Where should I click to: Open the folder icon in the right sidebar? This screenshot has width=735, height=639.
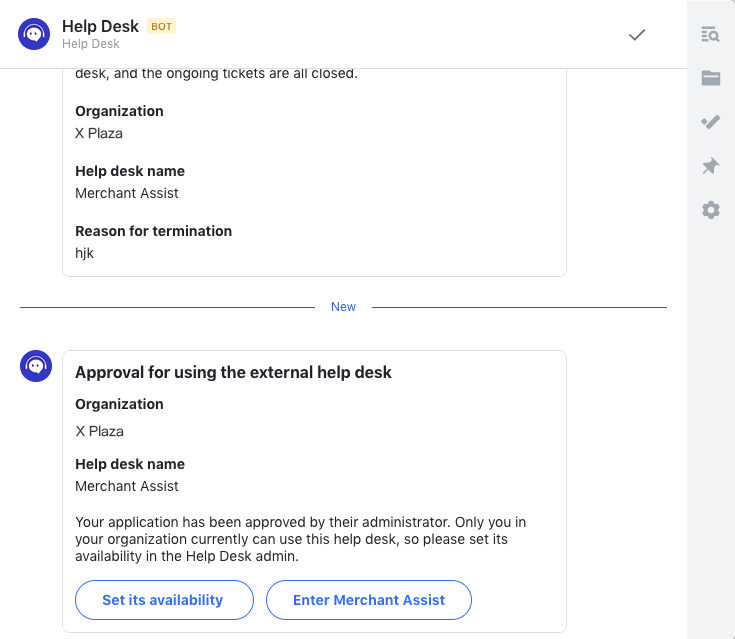711,78
